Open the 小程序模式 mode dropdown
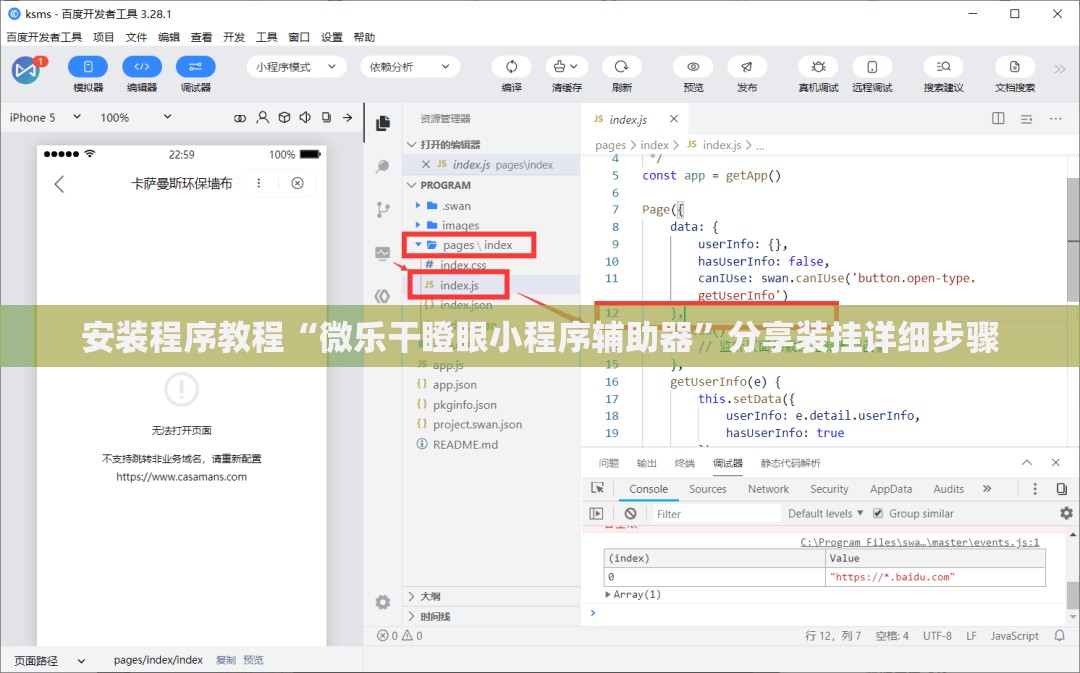The height and width of the screenshot is (673, 1080). 296,67
